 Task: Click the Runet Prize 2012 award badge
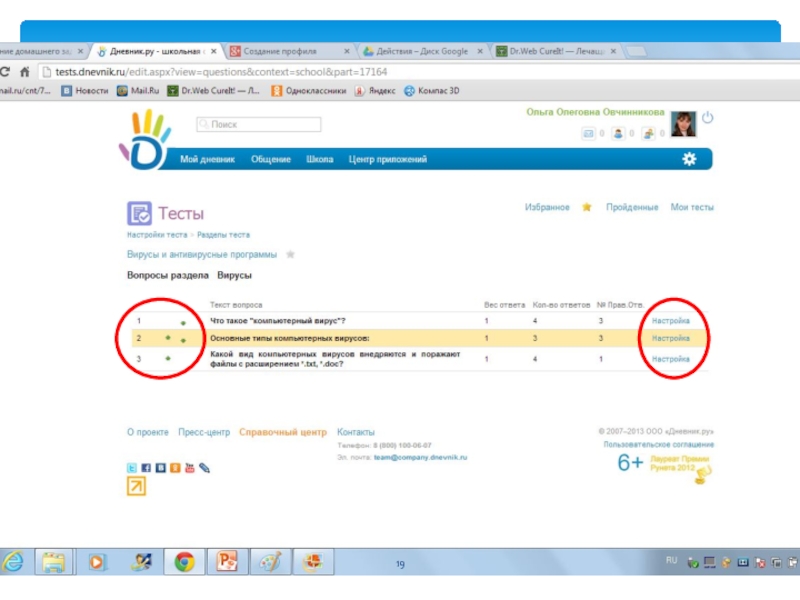pos(681,468)
